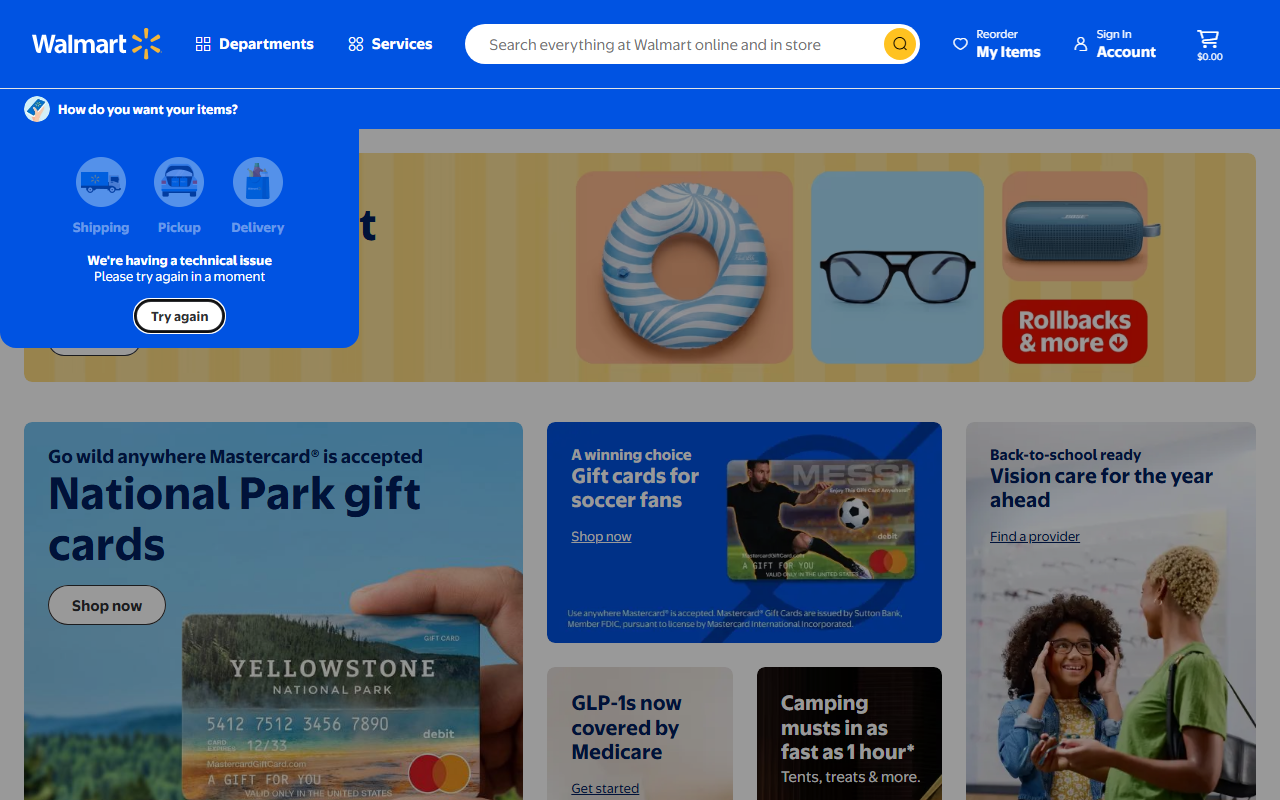Click the Messi gift card image

820,519
